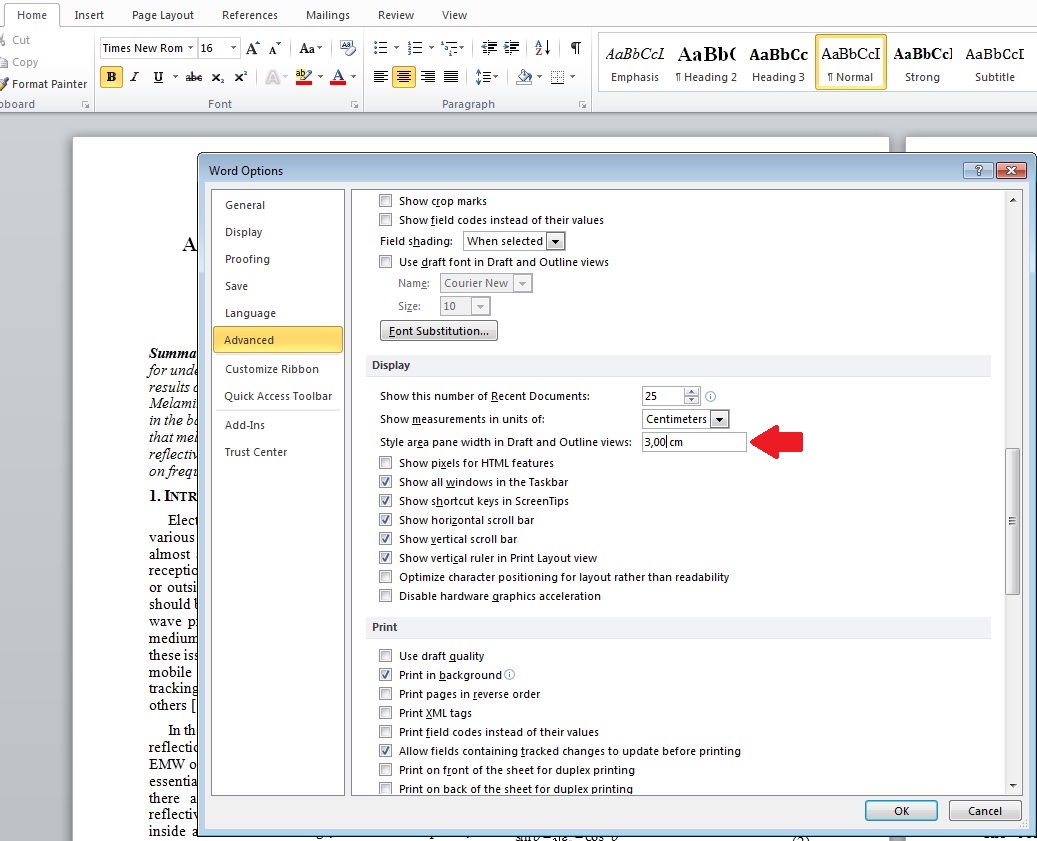Increment recent documents spinner up

tap(691, 391)
